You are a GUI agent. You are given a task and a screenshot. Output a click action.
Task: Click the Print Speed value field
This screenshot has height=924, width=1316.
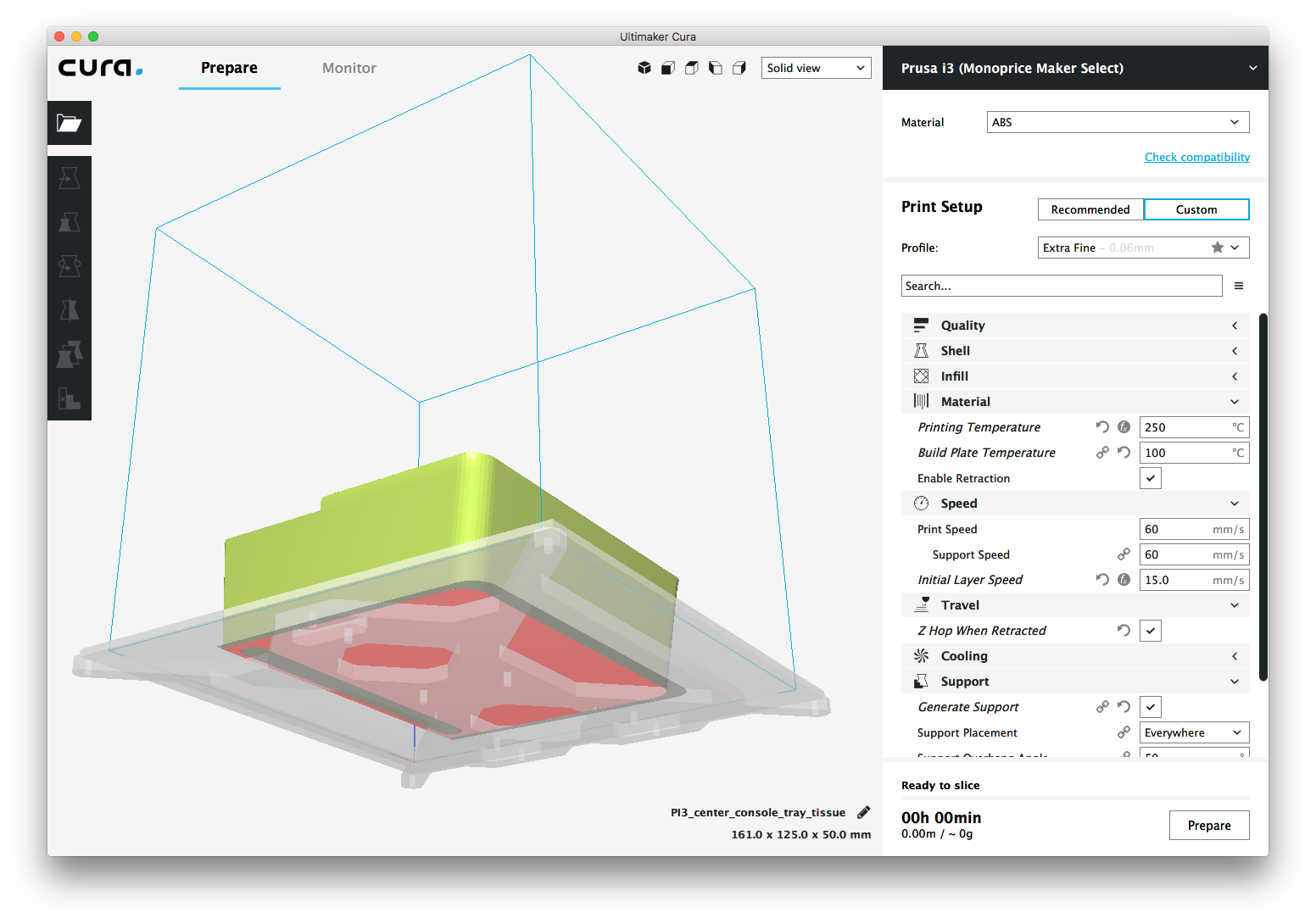(x=1194, y=529)
